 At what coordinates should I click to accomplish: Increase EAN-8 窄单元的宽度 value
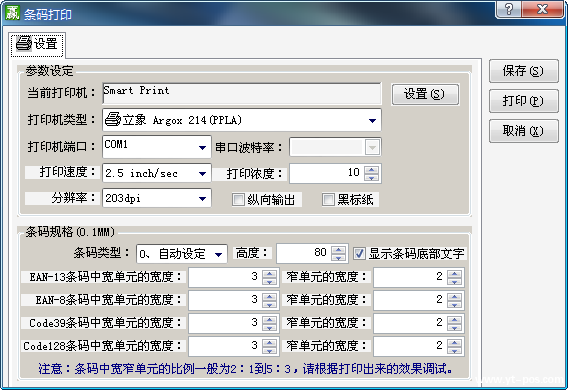pos(454,297)
